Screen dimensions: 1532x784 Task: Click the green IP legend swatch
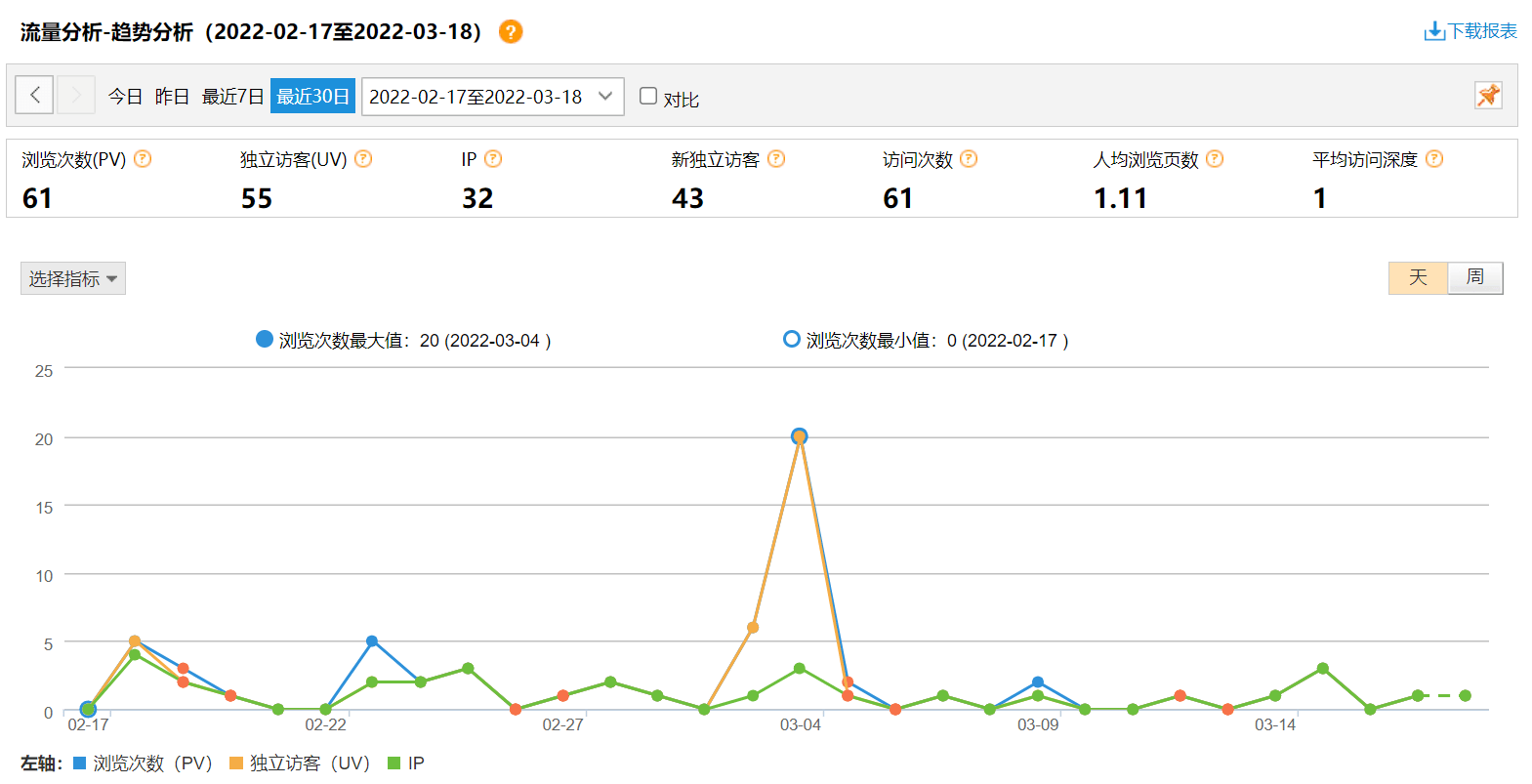pyautogui.click(x=394, y=763)
